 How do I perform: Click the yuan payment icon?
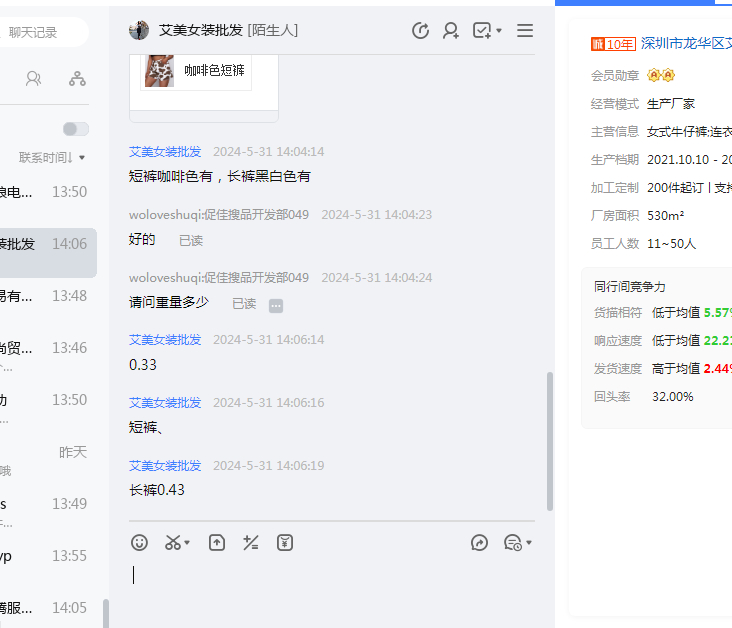point(285,542)
